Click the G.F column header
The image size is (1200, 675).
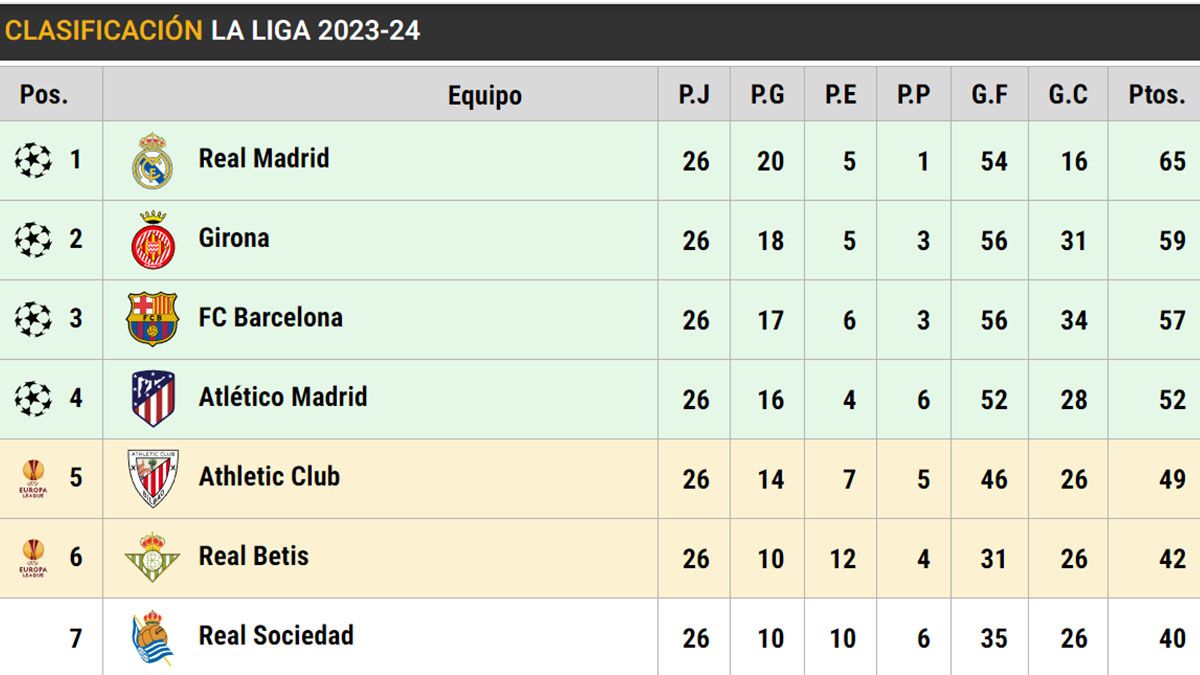pos(990,95)
